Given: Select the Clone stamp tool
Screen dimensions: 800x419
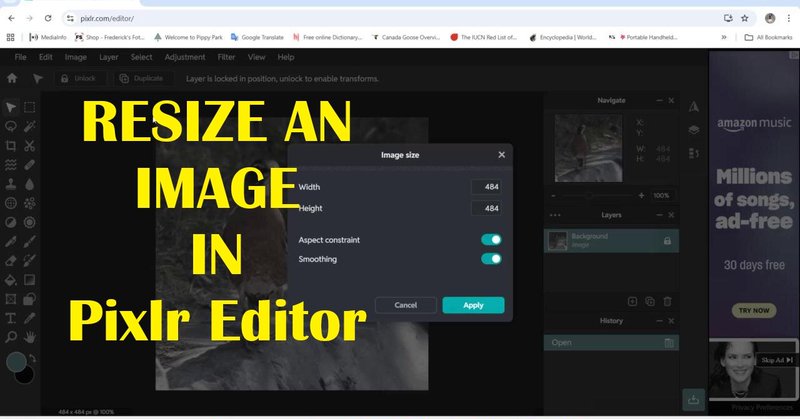Looking at the screenshot, I should (x=10, y=184).
